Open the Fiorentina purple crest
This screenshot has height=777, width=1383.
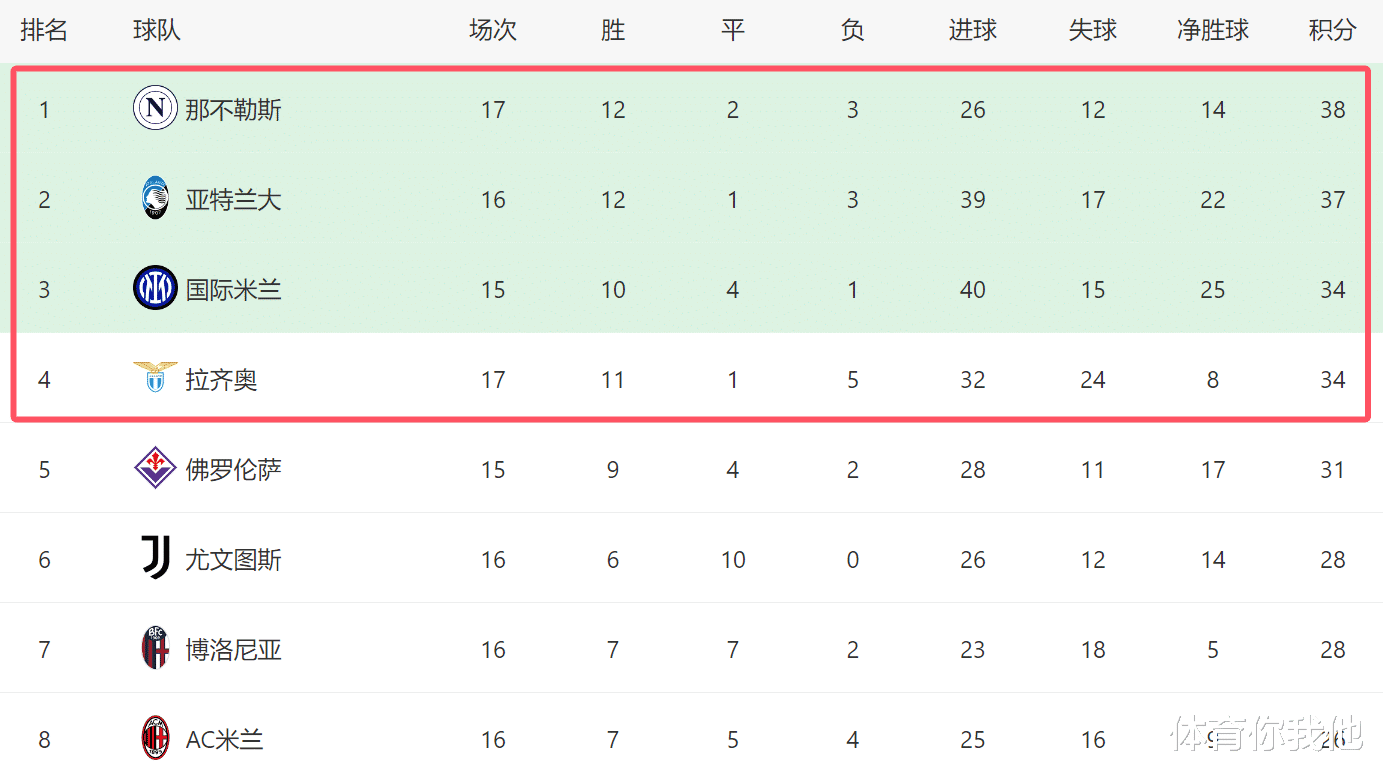[x=155, y=468]
